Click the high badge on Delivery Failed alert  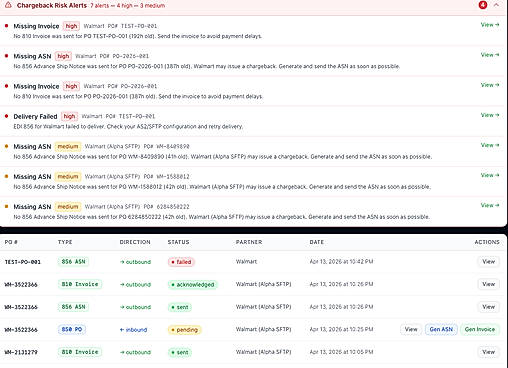[69, 116]
